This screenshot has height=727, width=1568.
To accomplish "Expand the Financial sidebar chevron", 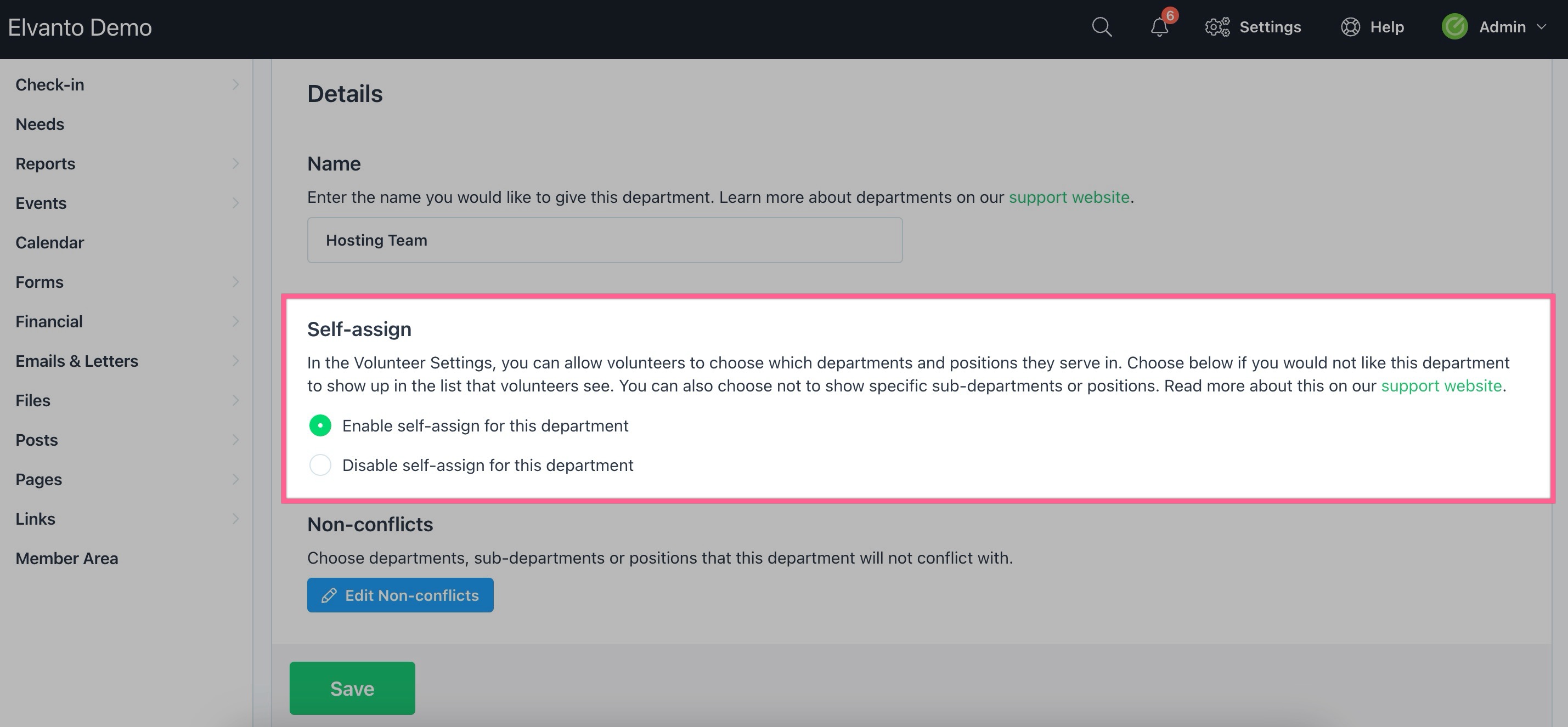I will click(235, 321).
